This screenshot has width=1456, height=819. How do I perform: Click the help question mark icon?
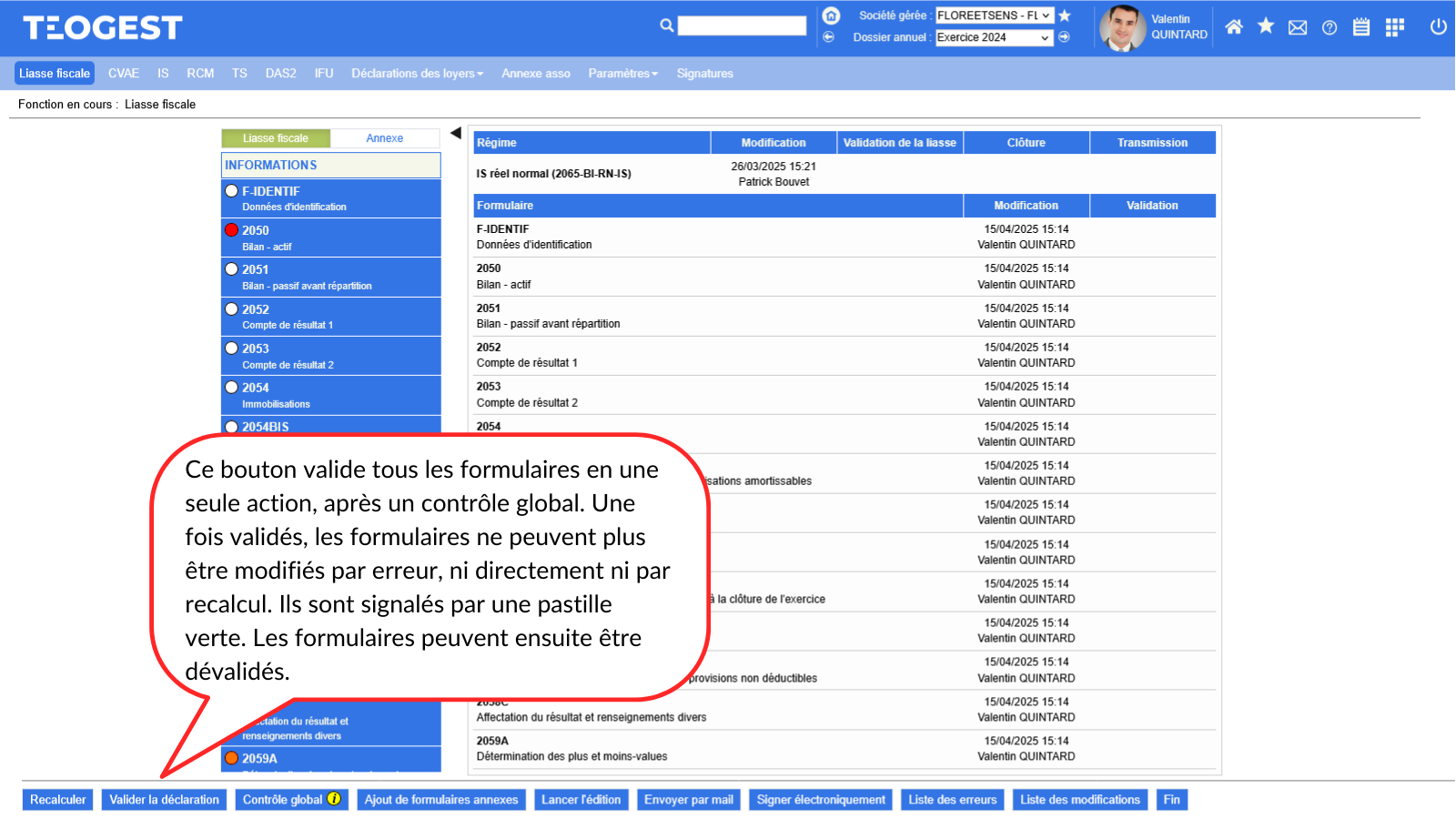pos(1330,27)
